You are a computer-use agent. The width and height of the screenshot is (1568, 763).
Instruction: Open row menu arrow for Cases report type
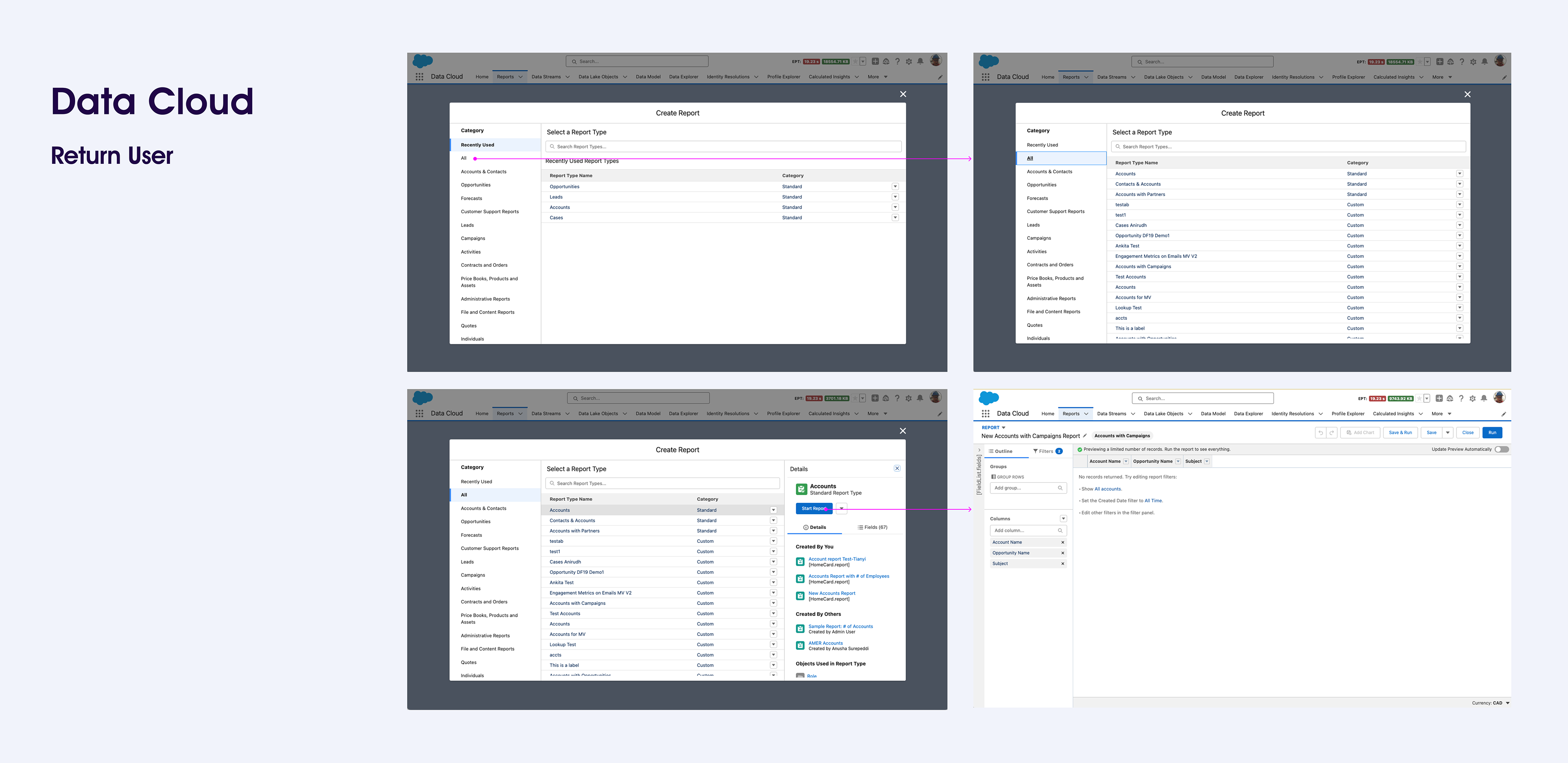pos(895,217)
